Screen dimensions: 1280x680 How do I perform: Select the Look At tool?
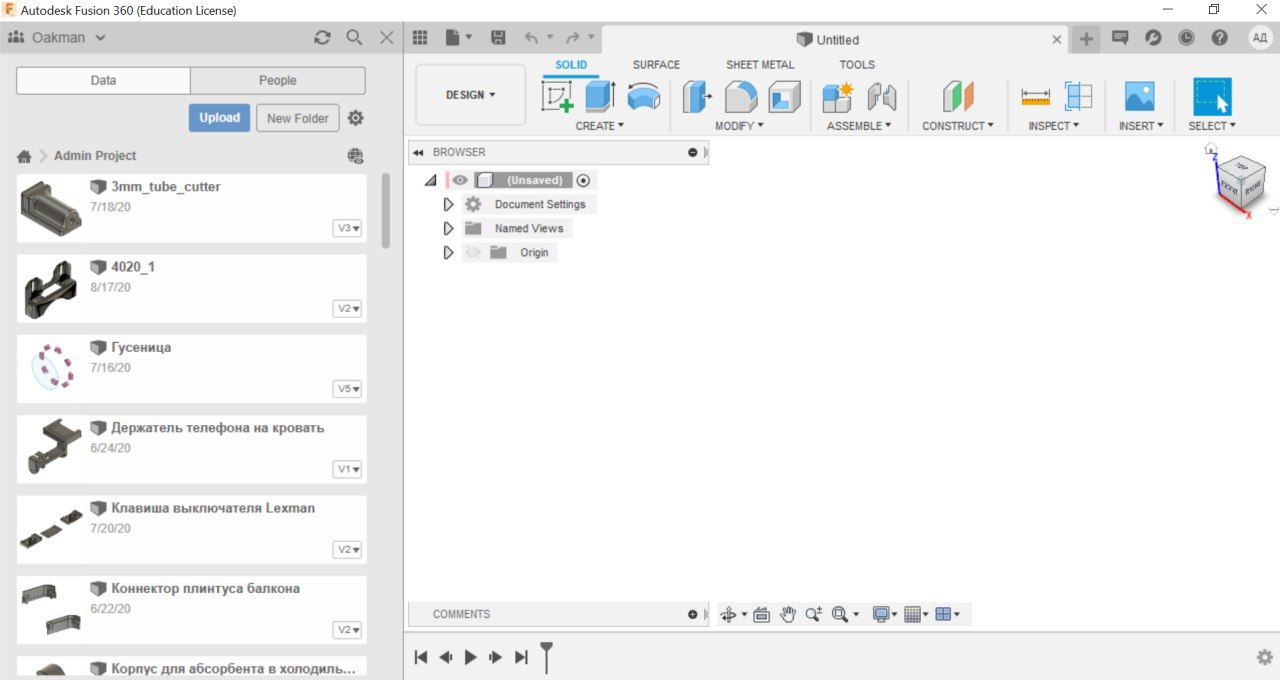[x=761, y=614]
